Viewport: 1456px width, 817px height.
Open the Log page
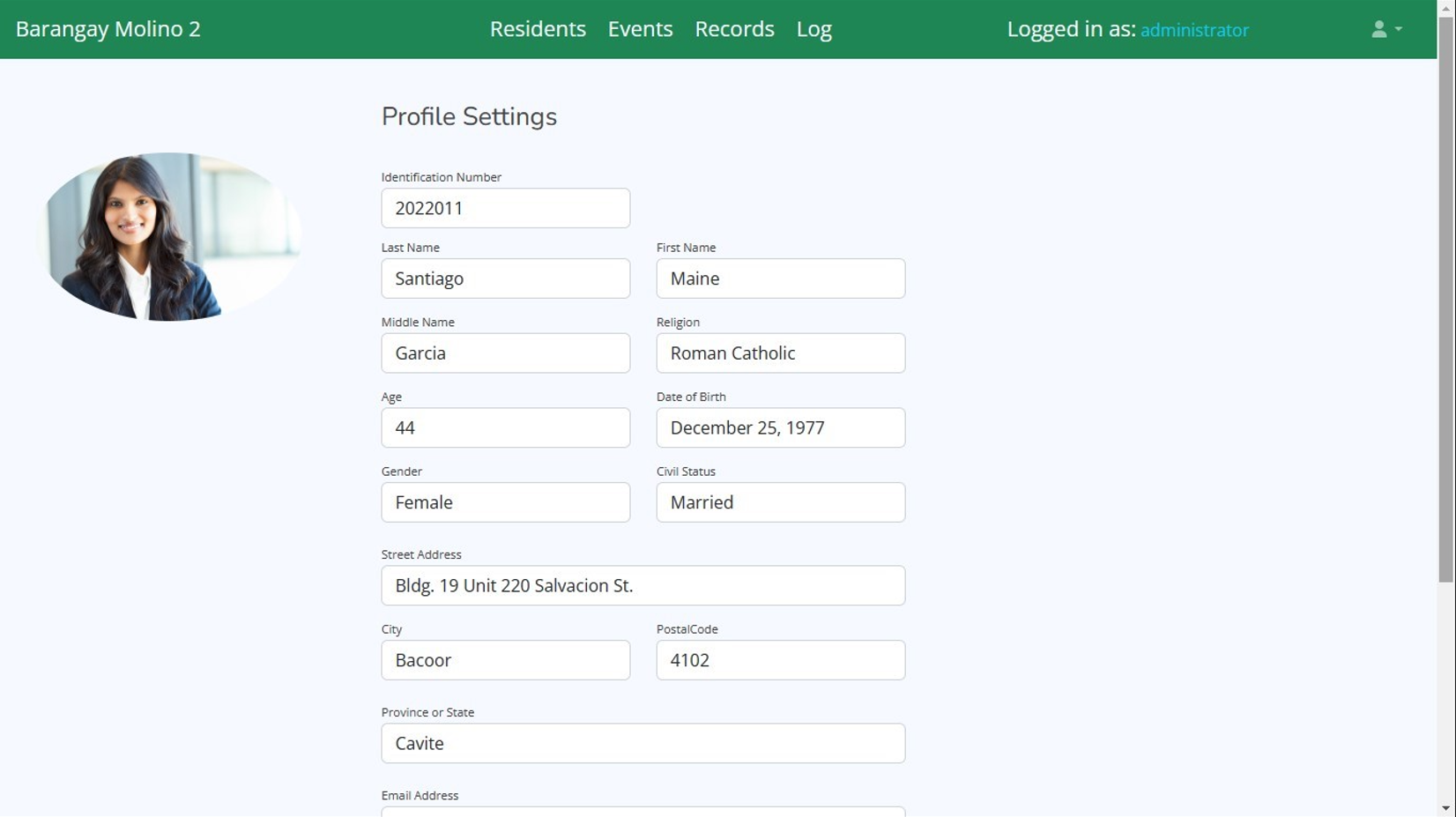pyautogui.click(x=813, y=29)
